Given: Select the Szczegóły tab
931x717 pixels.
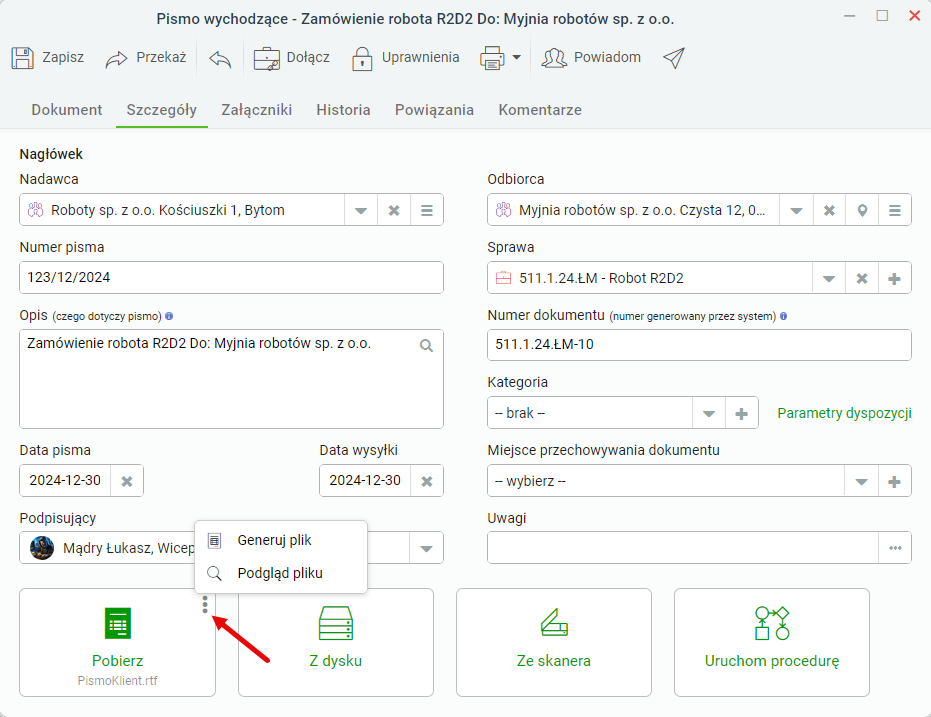Looking at the screenshot, I should (x=162, y=110).
